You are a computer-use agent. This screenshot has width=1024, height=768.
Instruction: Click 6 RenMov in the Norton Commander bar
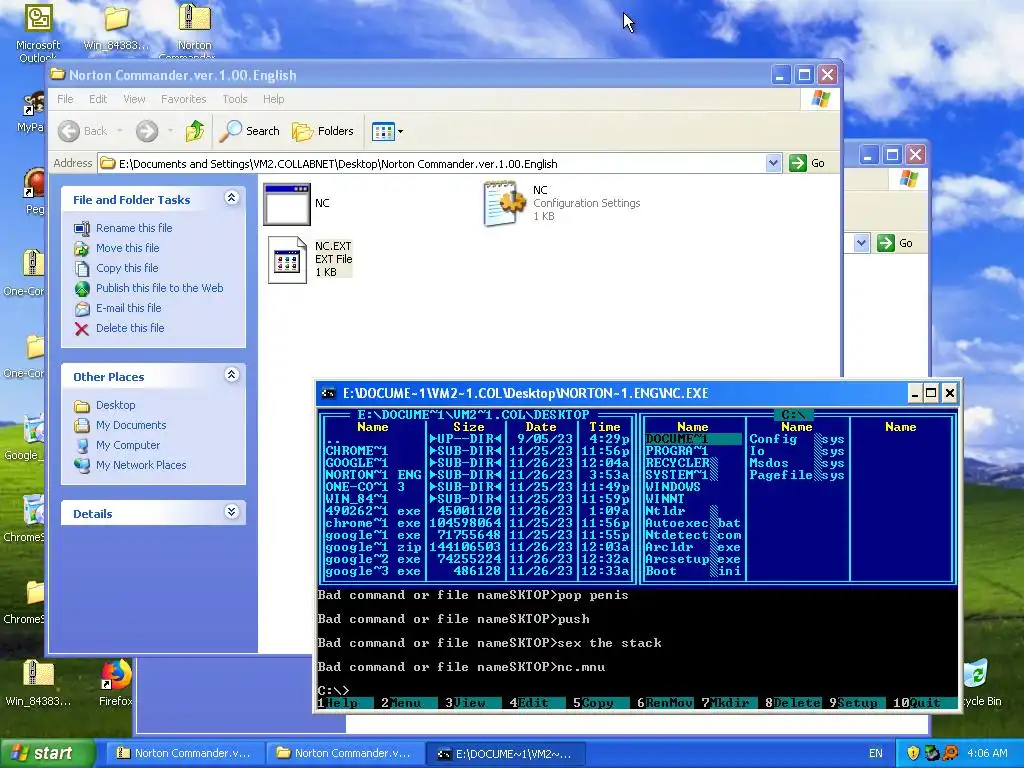click(665, 703)
